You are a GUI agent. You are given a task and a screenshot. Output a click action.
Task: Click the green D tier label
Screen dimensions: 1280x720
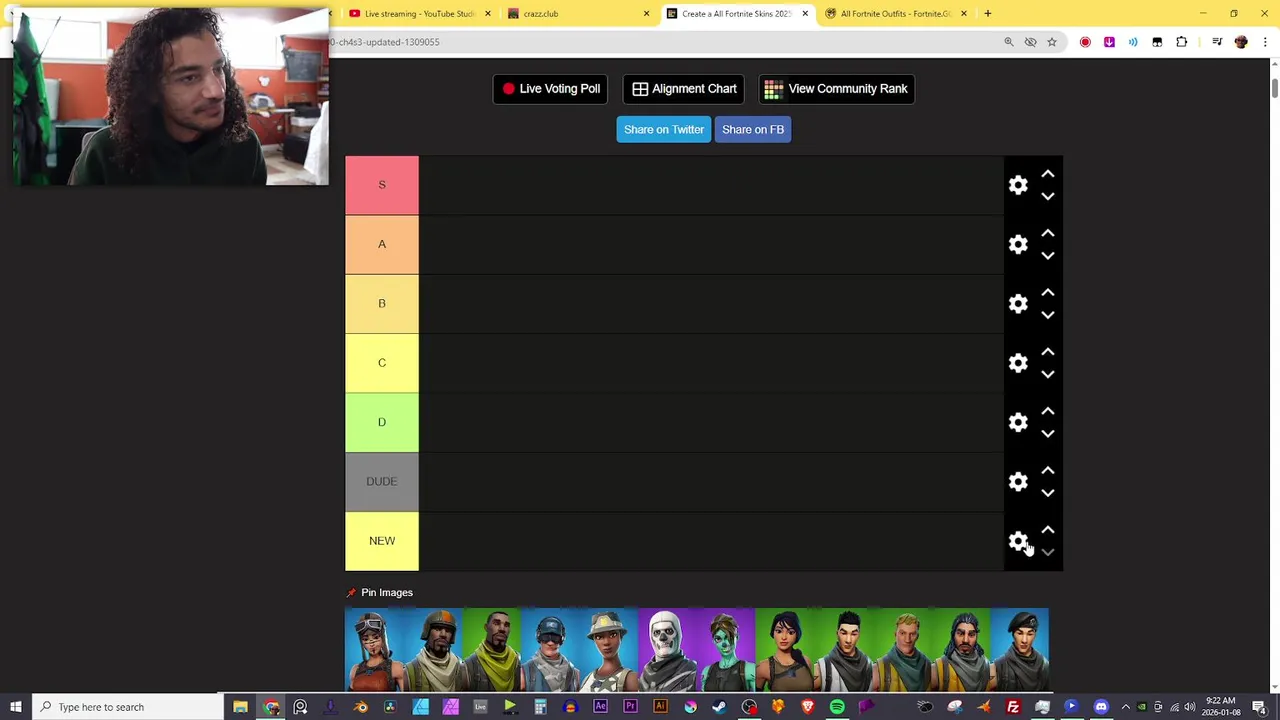point(382,422)
